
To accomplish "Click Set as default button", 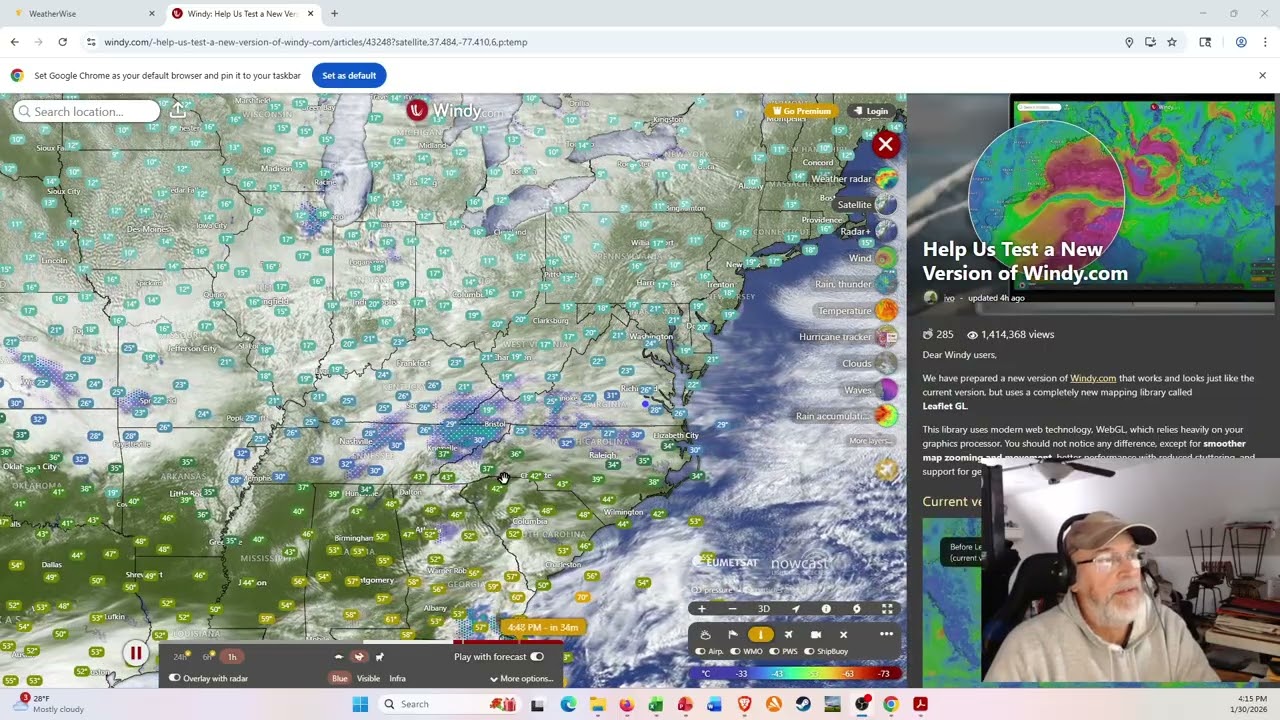I will [x=349, y=76].
